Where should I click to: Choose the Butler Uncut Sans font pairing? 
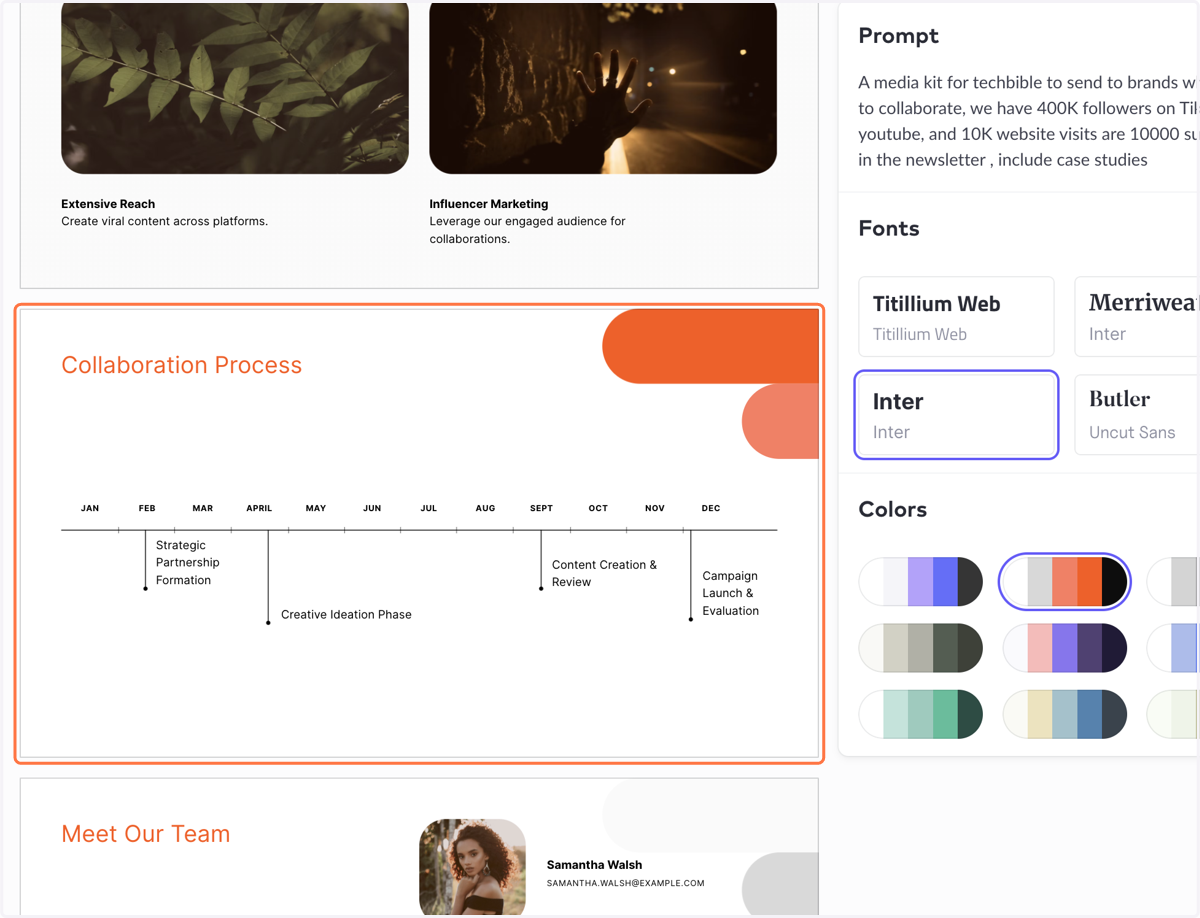coord(1136,415)
